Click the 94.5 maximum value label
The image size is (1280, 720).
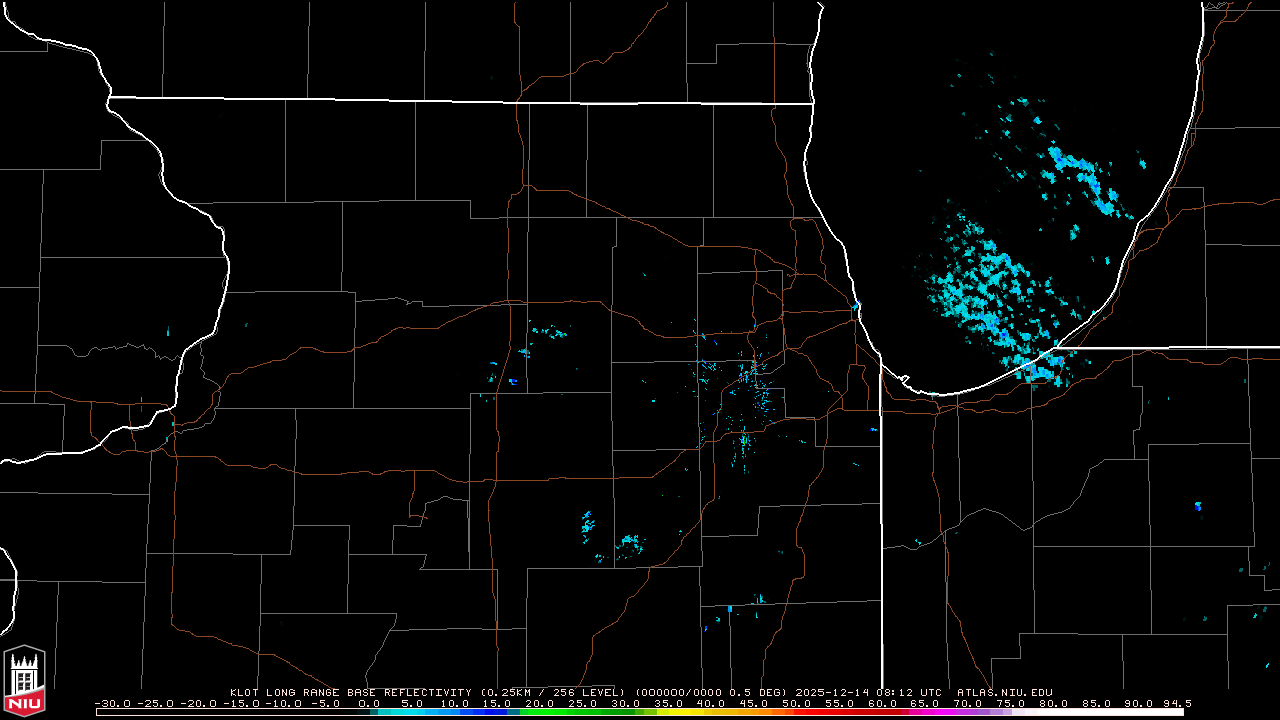pos(1176,703)
